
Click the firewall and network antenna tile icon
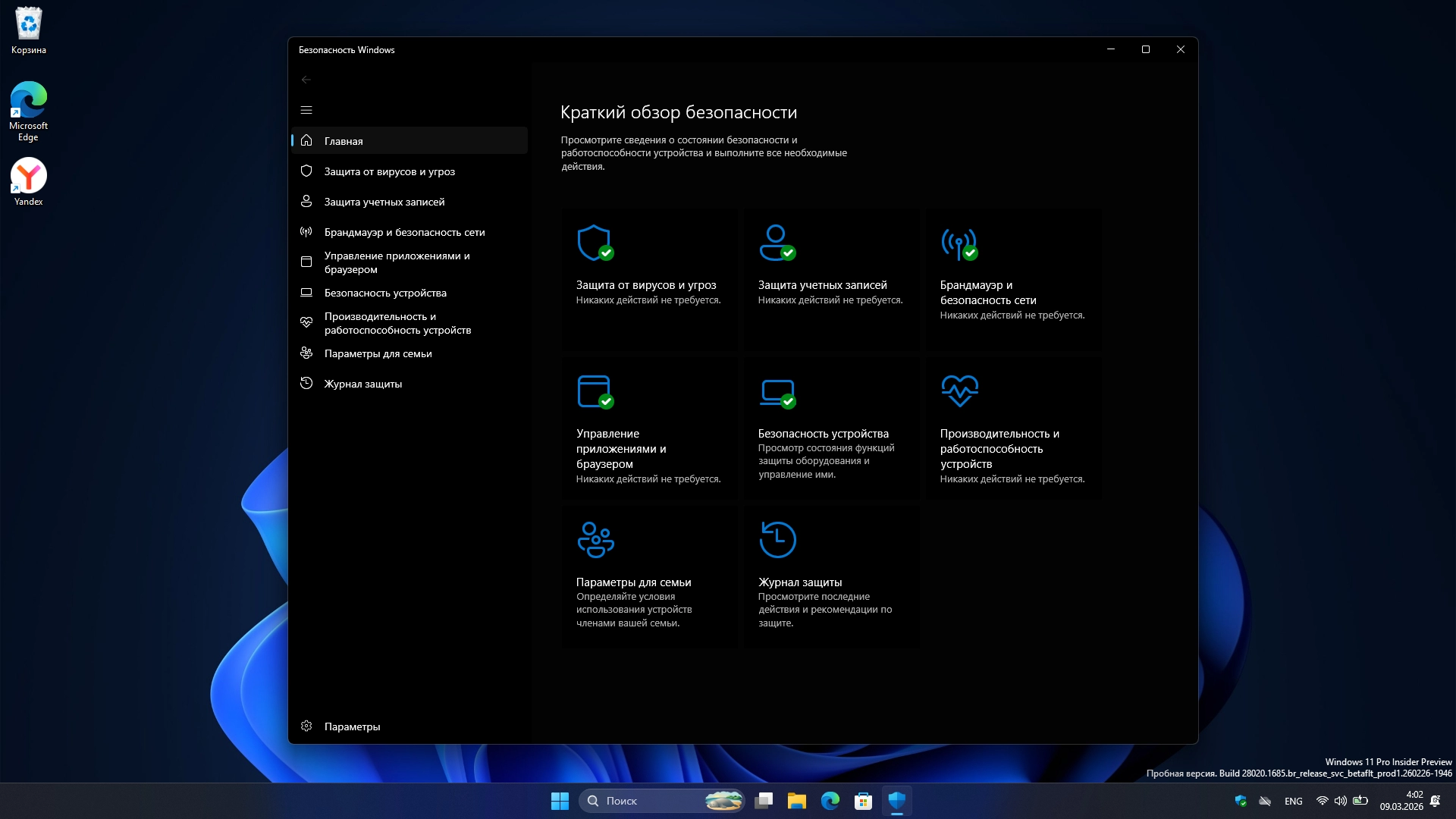click(959, 243)
